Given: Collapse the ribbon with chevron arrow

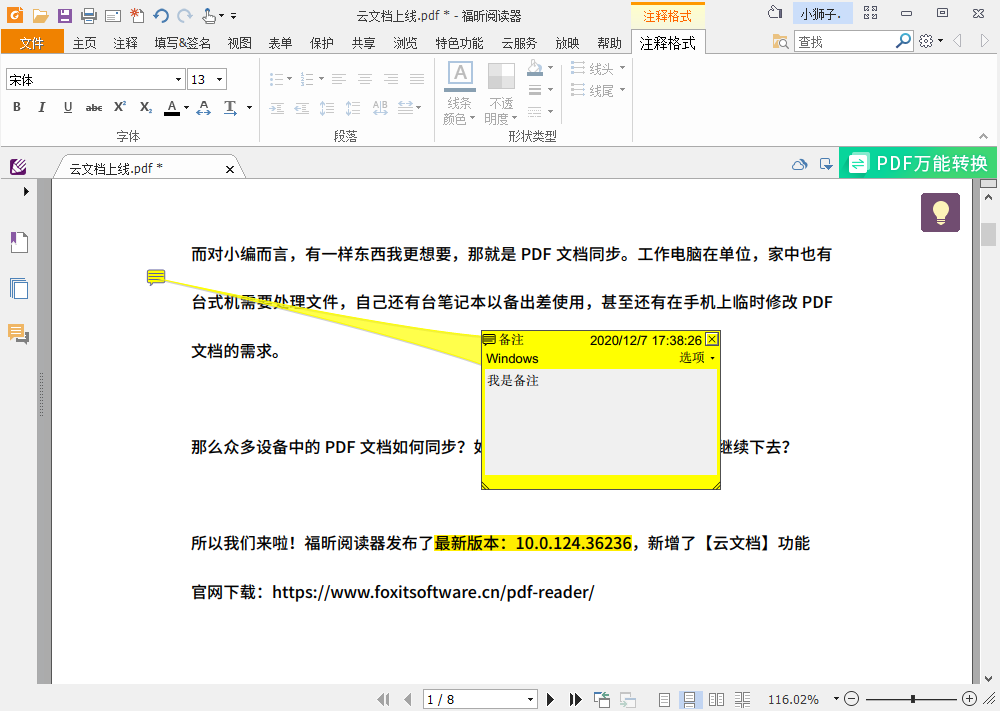Looking at the screenshot, I should tap(983, 136).
